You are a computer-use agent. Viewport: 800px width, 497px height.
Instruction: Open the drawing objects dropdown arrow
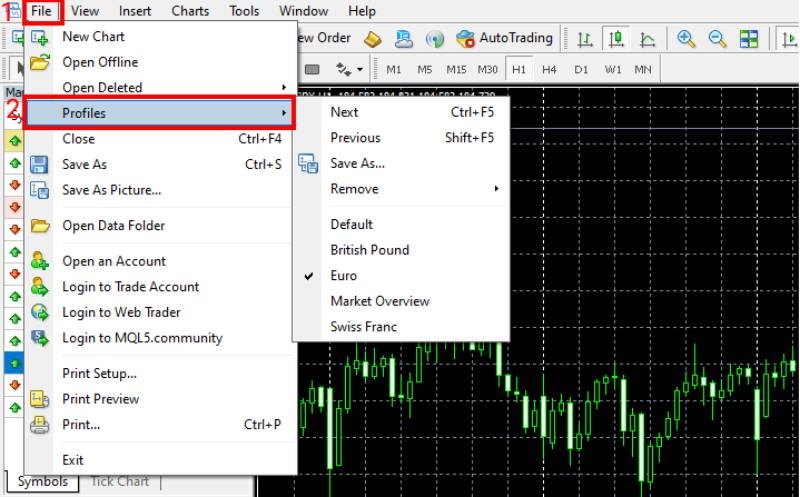coord(360,69)
